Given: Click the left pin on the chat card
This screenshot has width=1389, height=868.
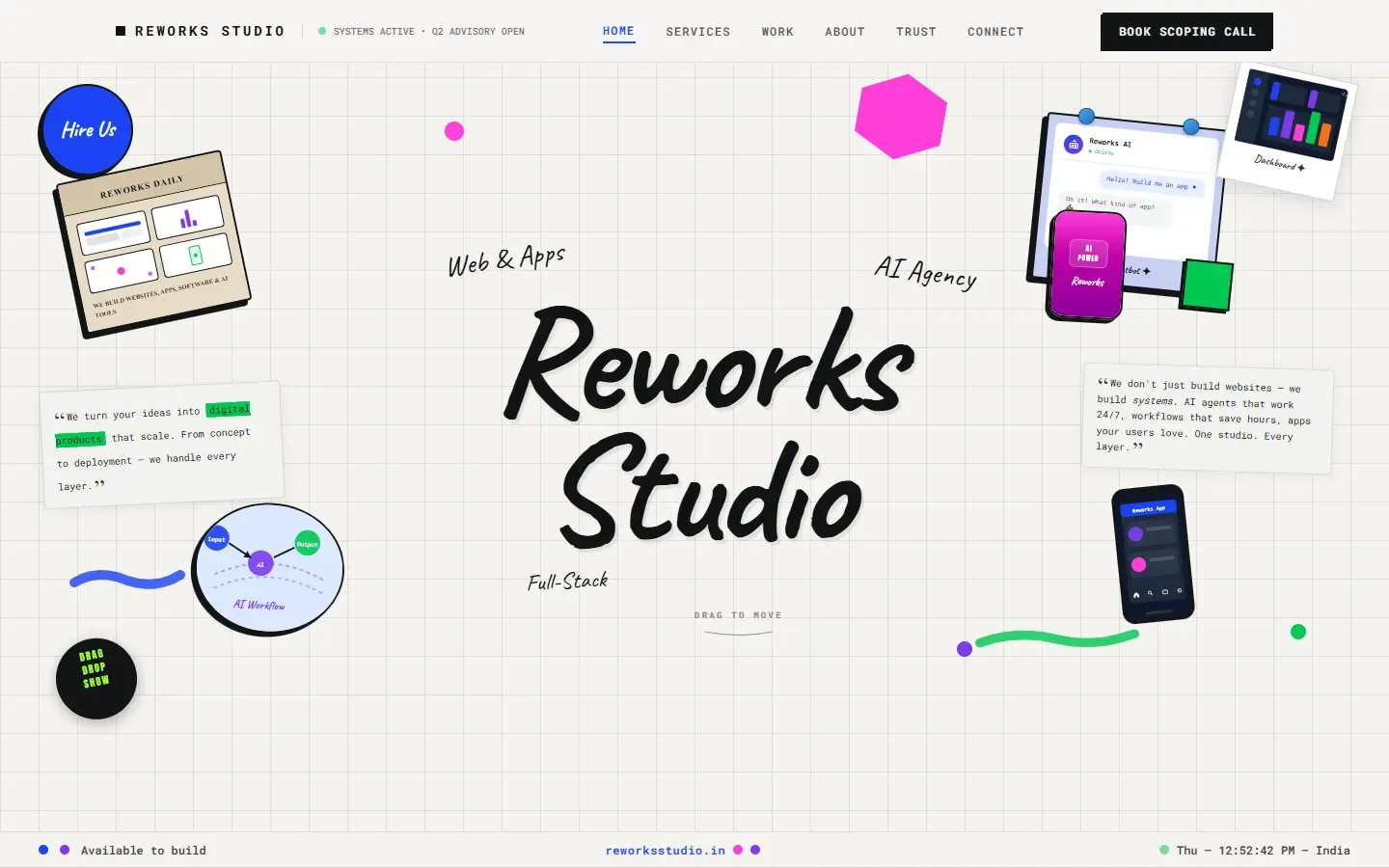Looking at the screenshot, I should point(1086,116).
